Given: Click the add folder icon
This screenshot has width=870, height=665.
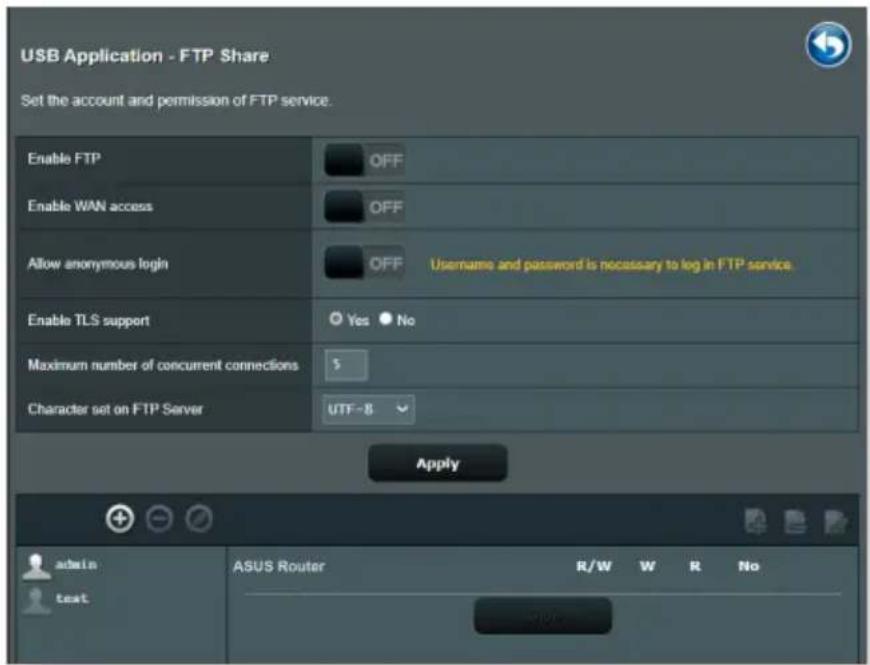Looking at the screenshot, I should (x=756, y=521).
